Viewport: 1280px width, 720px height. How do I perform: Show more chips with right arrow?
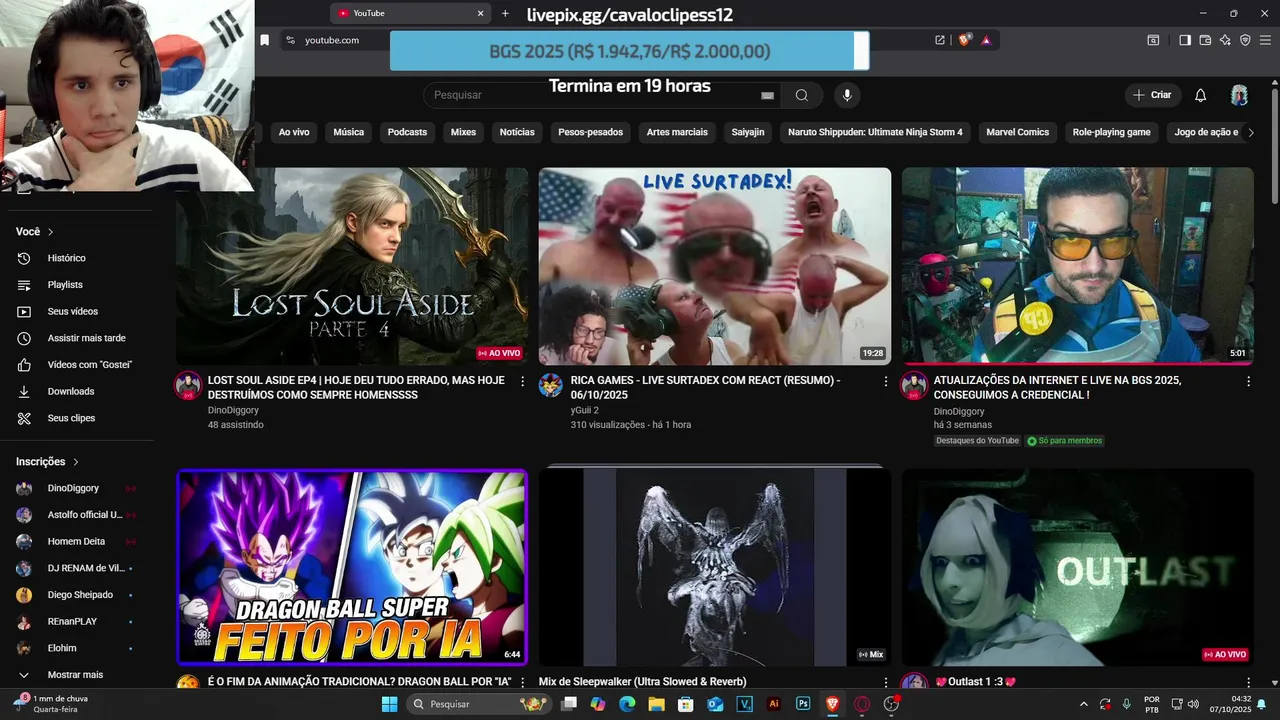pyautogui.click(x=1250, y=132)
